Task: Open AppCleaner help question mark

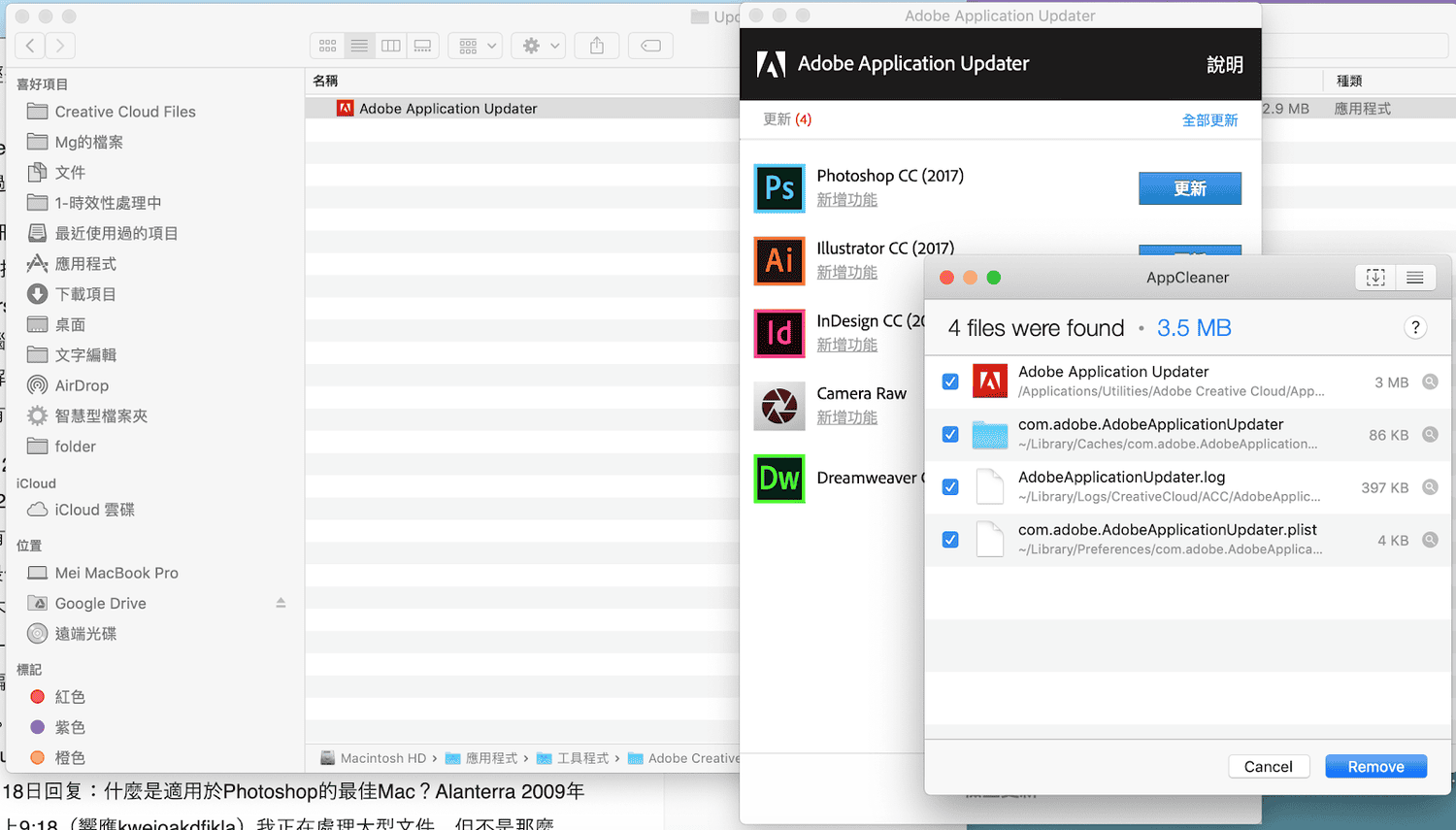Action: coord(1415,328)
